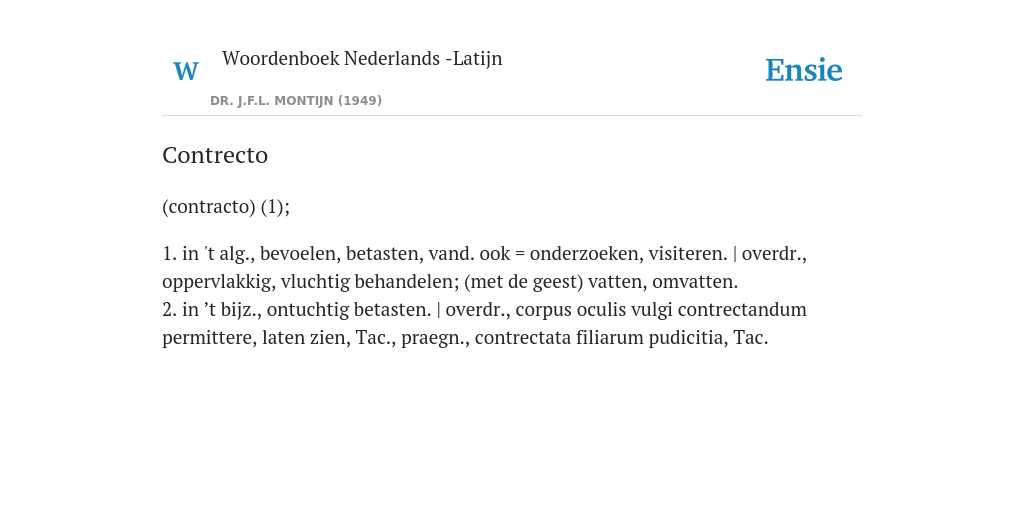Screen dimensions: 1024x512
Task: Click the word (contracto) in parentheses
Action: 208,207
